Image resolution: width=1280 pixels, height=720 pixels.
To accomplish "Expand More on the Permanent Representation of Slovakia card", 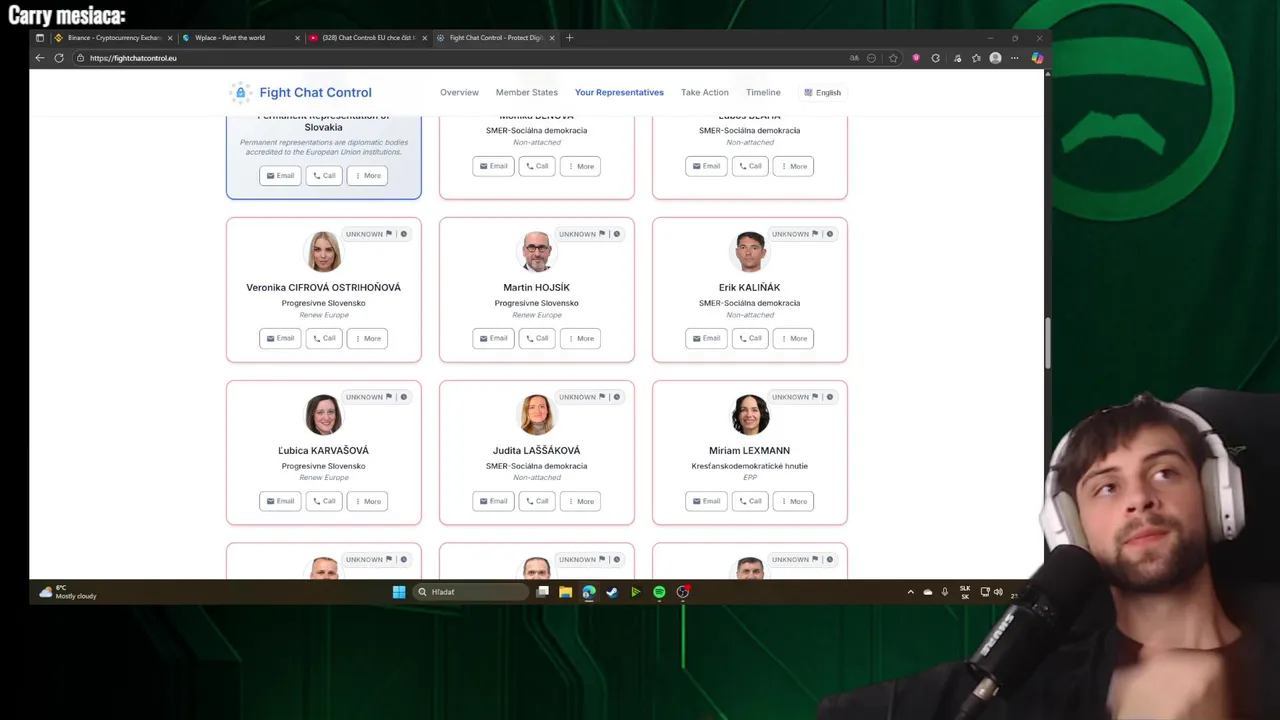I will coord(367,175).
